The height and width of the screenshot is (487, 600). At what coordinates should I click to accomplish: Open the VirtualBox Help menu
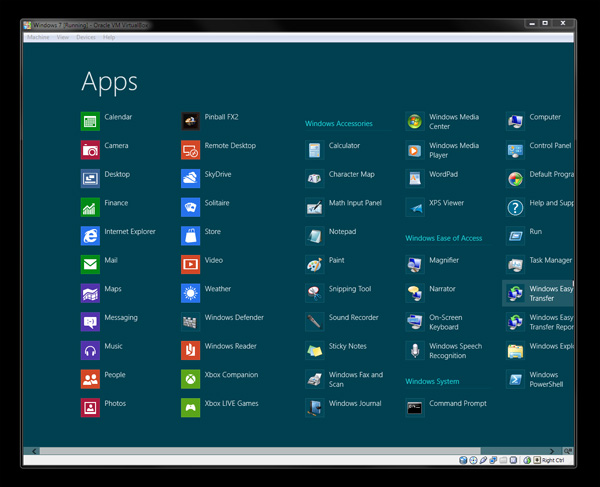tap(109, 37)
